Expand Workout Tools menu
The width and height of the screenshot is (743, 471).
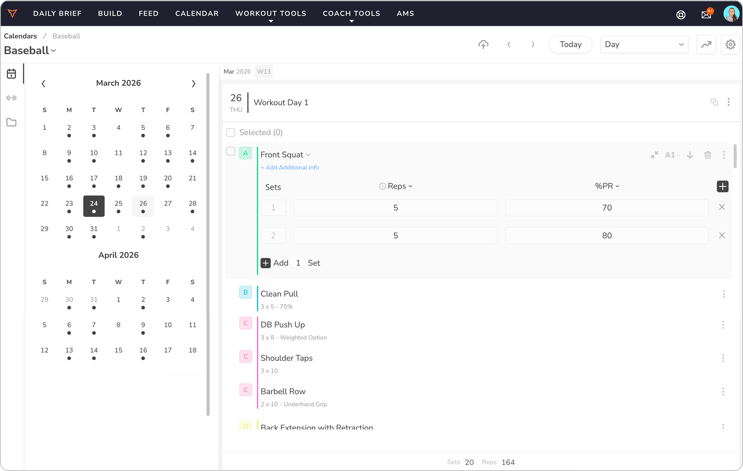271,14
